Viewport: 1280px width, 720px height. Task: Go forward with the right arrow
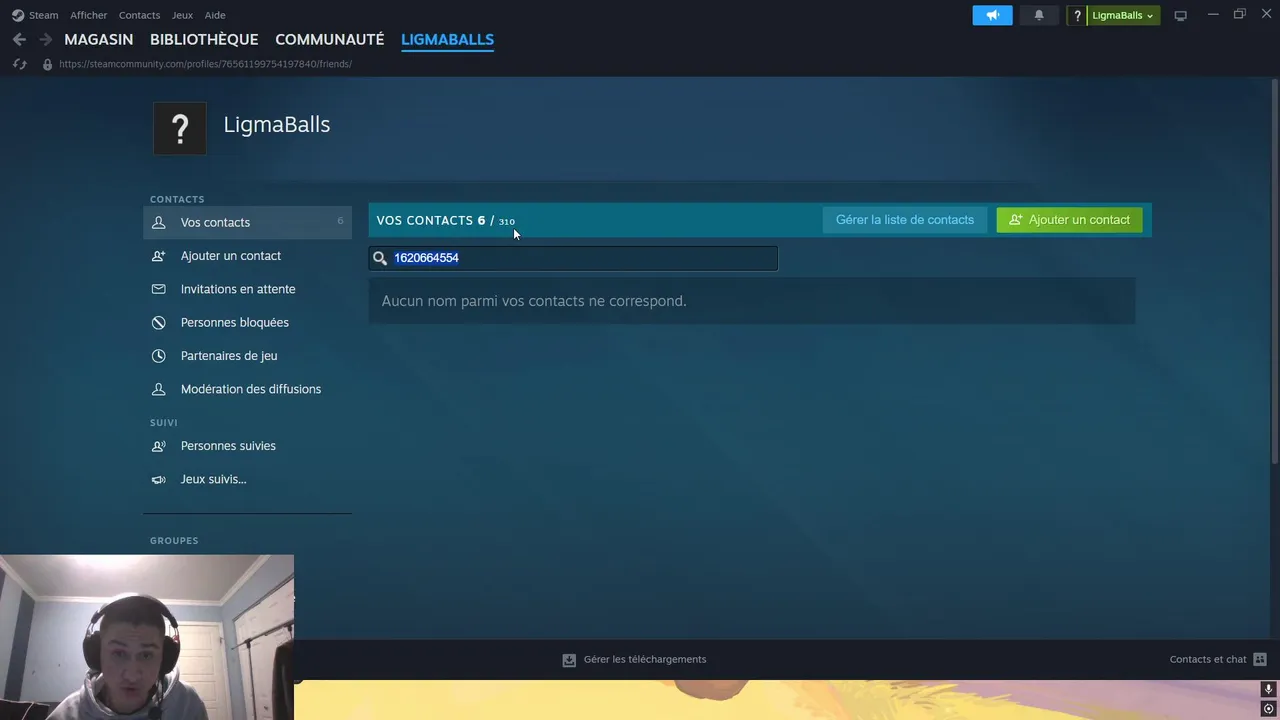coord(45,39)
